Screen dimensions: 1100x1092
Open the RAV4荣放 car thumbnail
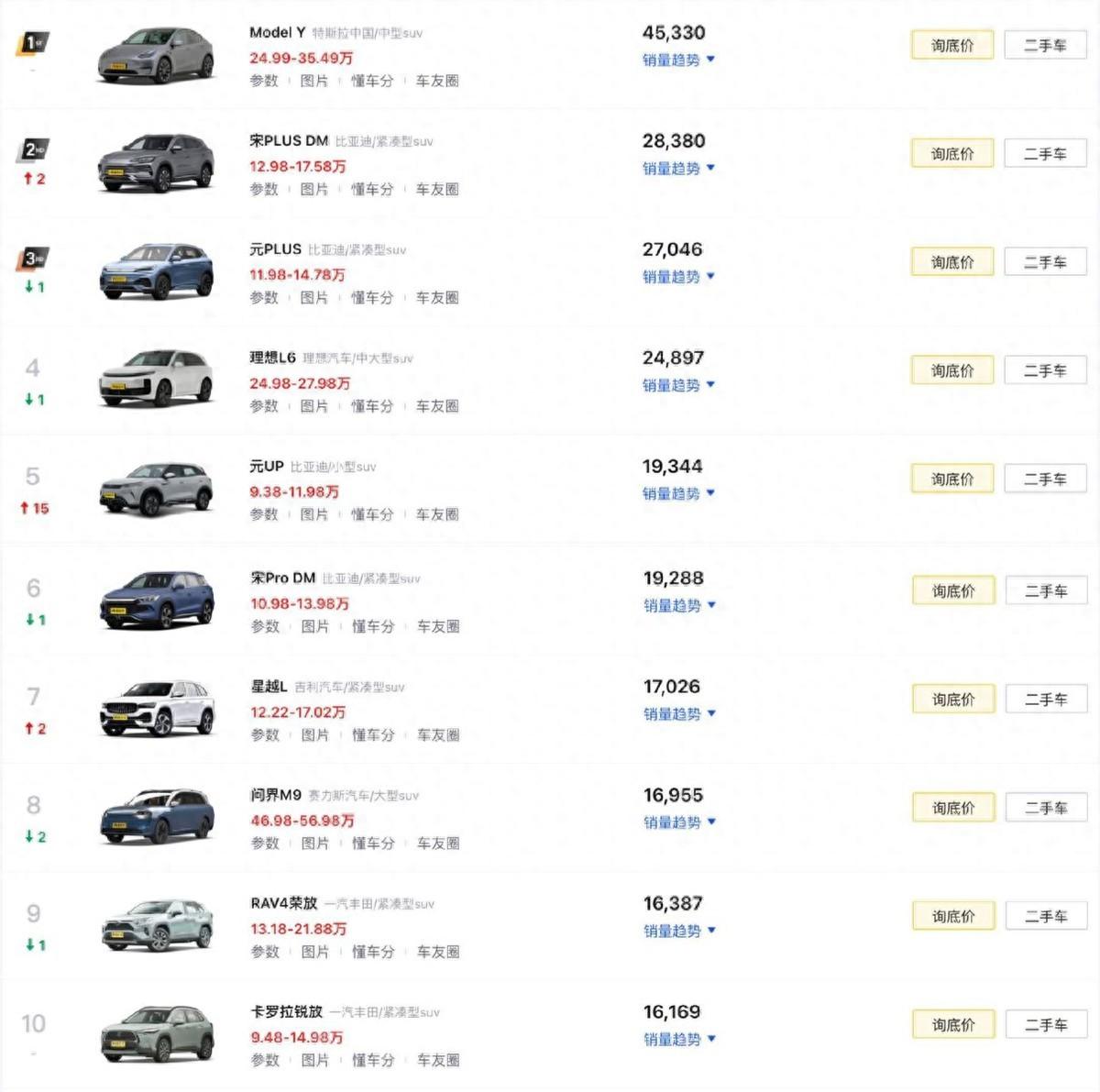[x=158, y=924]
